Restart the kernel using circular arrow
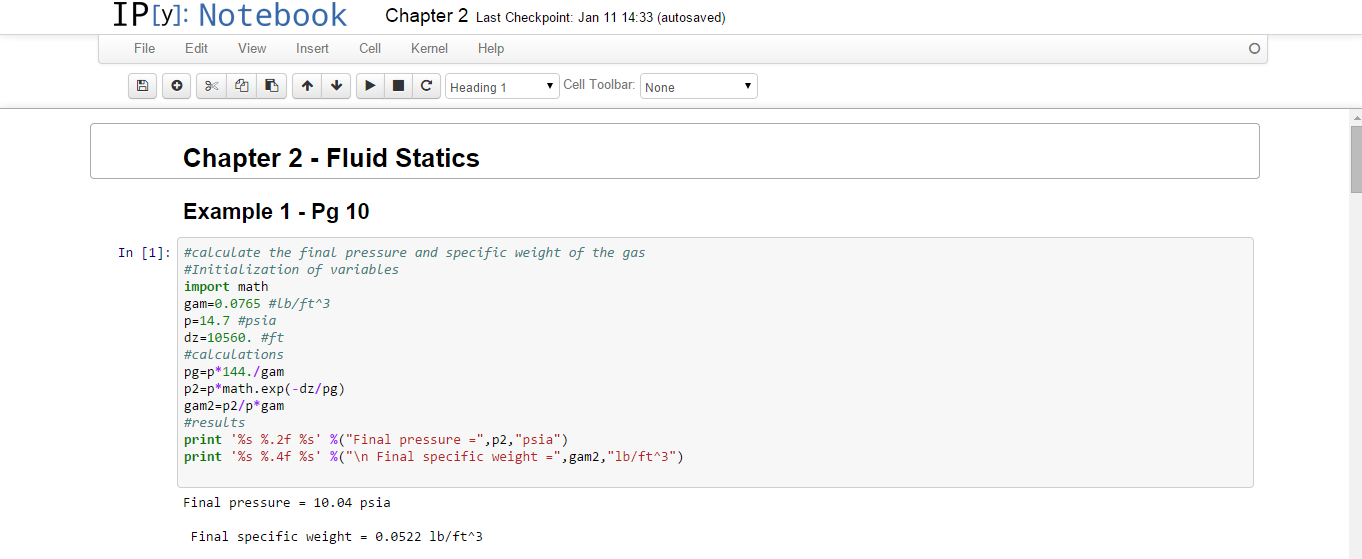The image size is (1362, 559). pos(426,87)
